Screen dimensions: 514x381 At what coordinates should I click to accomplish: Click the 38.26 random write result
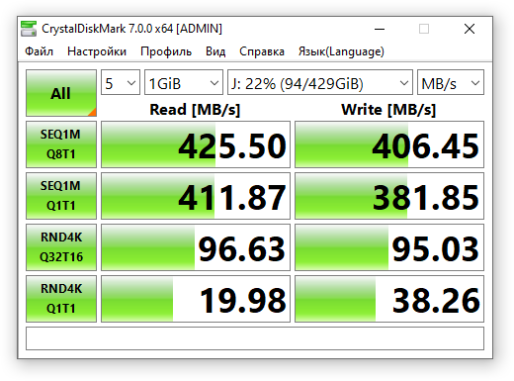[389, 299]
